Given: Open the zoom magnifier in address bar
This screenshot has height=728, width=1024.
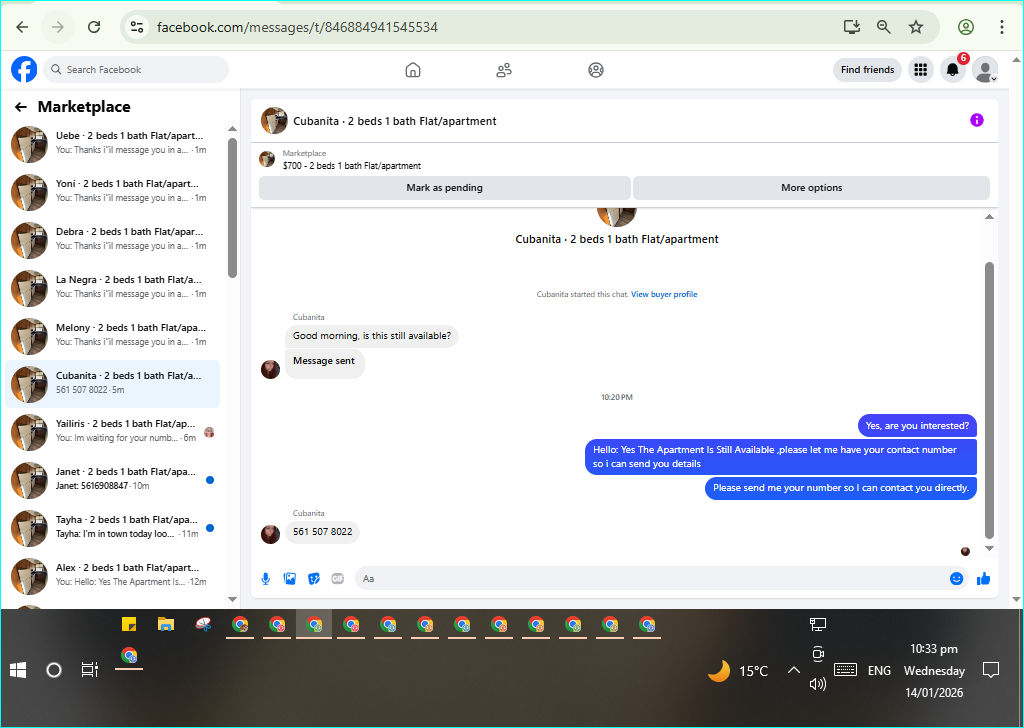Looking at the screenshot, I should coord(884,27).
